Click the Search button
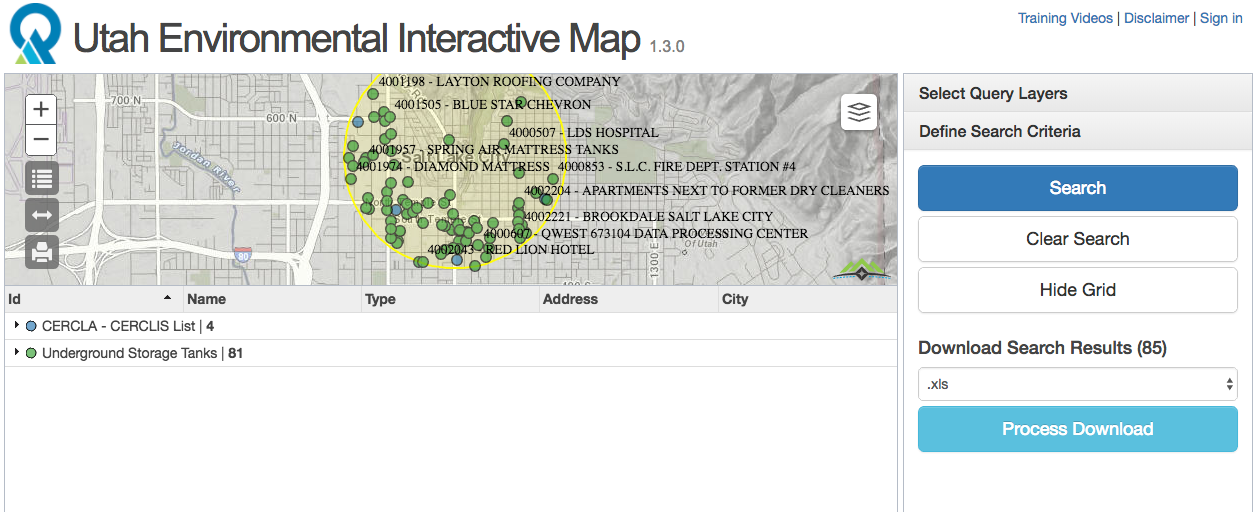Image resolution: width=1258 pixels, height=512 pixels. point(1078,188)
